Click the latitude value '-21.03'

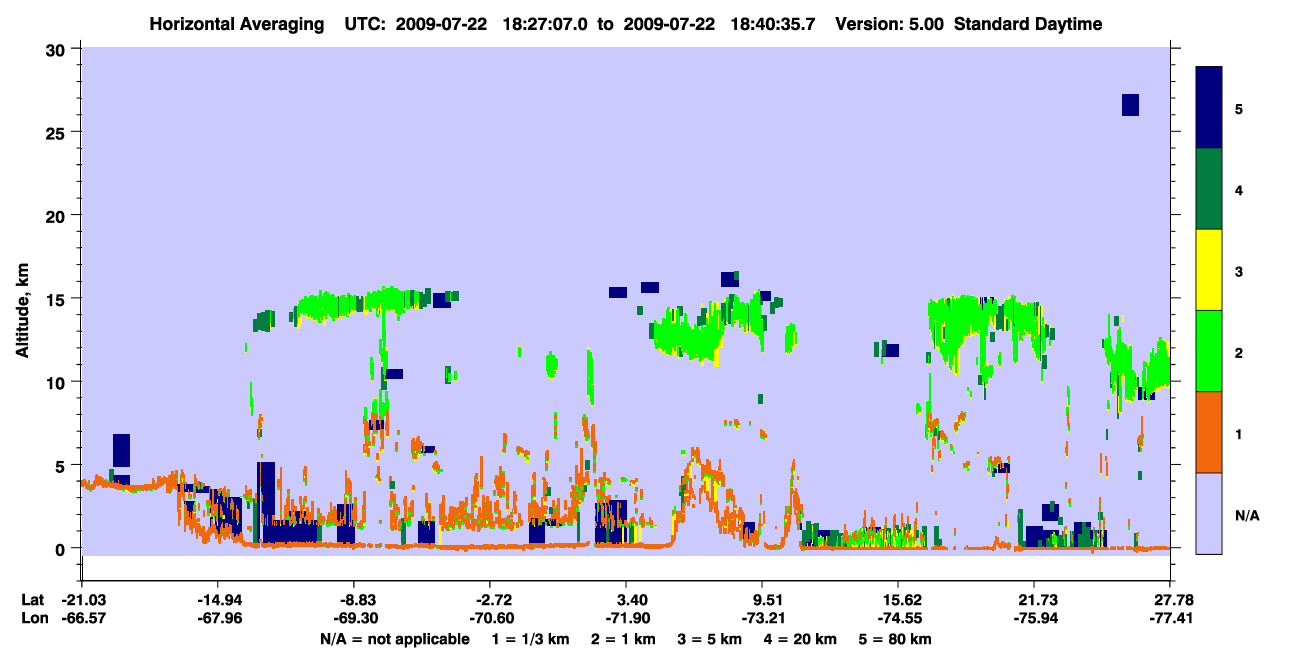82,600
